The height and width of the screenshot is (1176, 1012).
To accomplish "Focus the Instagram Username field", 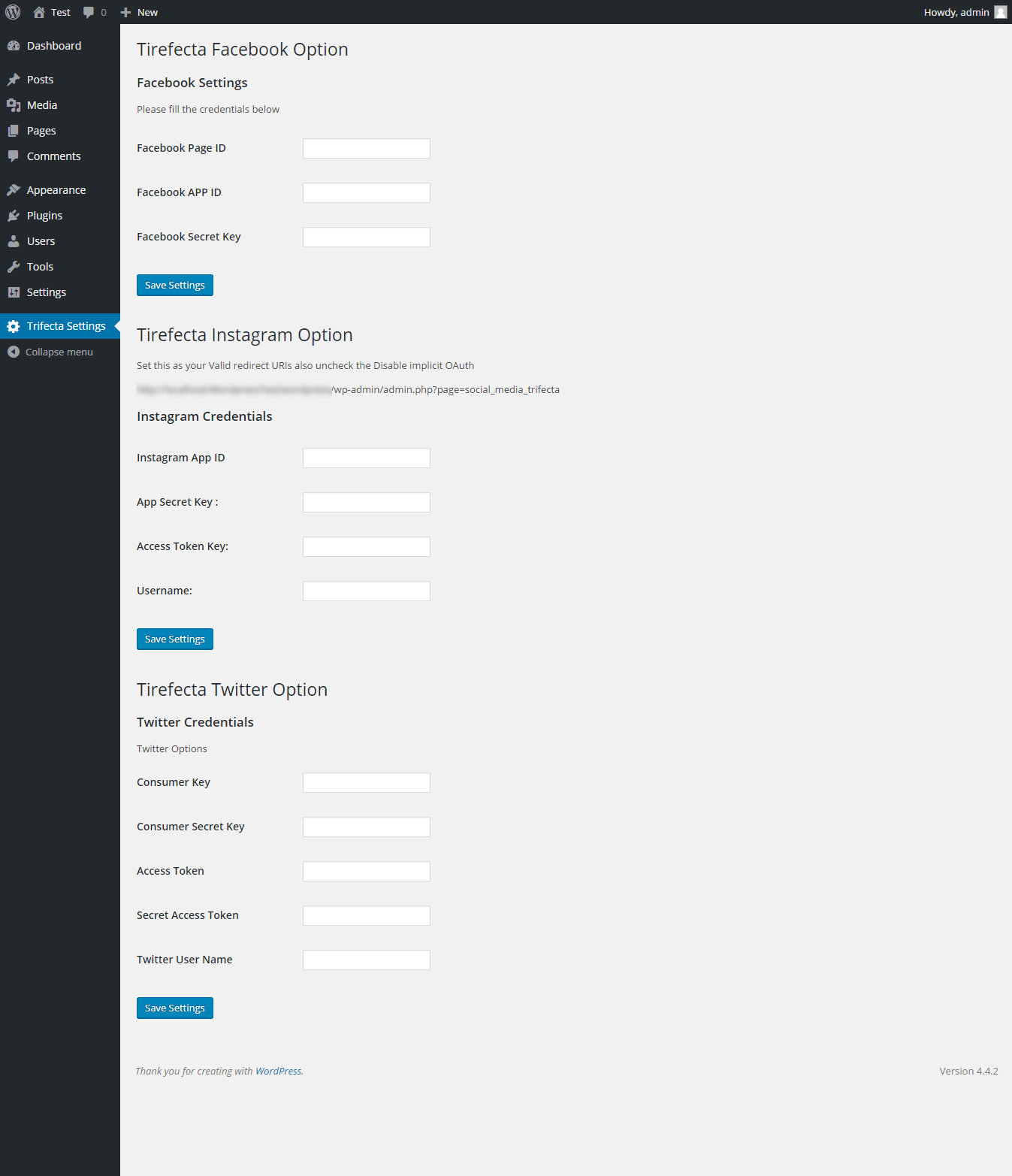I will click(367, 591).
